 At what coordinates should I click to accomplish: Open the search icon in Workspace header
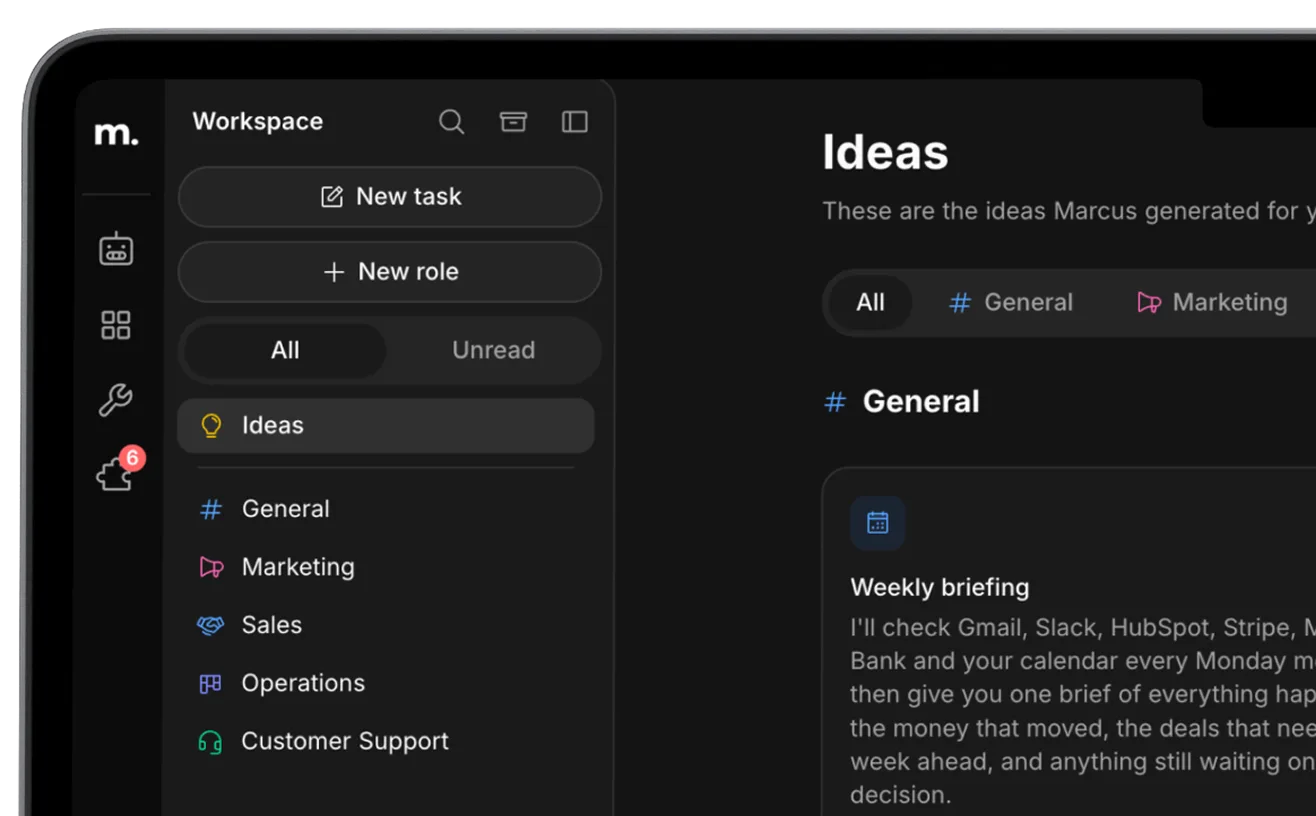pos(451,122)
